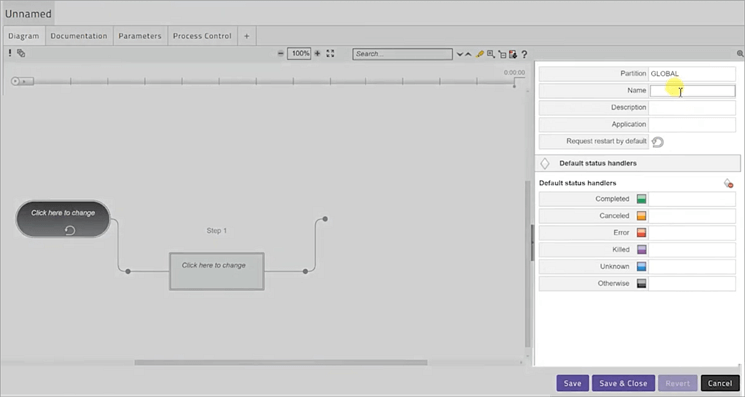Click the connector endpoint dot right of Step 1

click(x=306, y=272)
